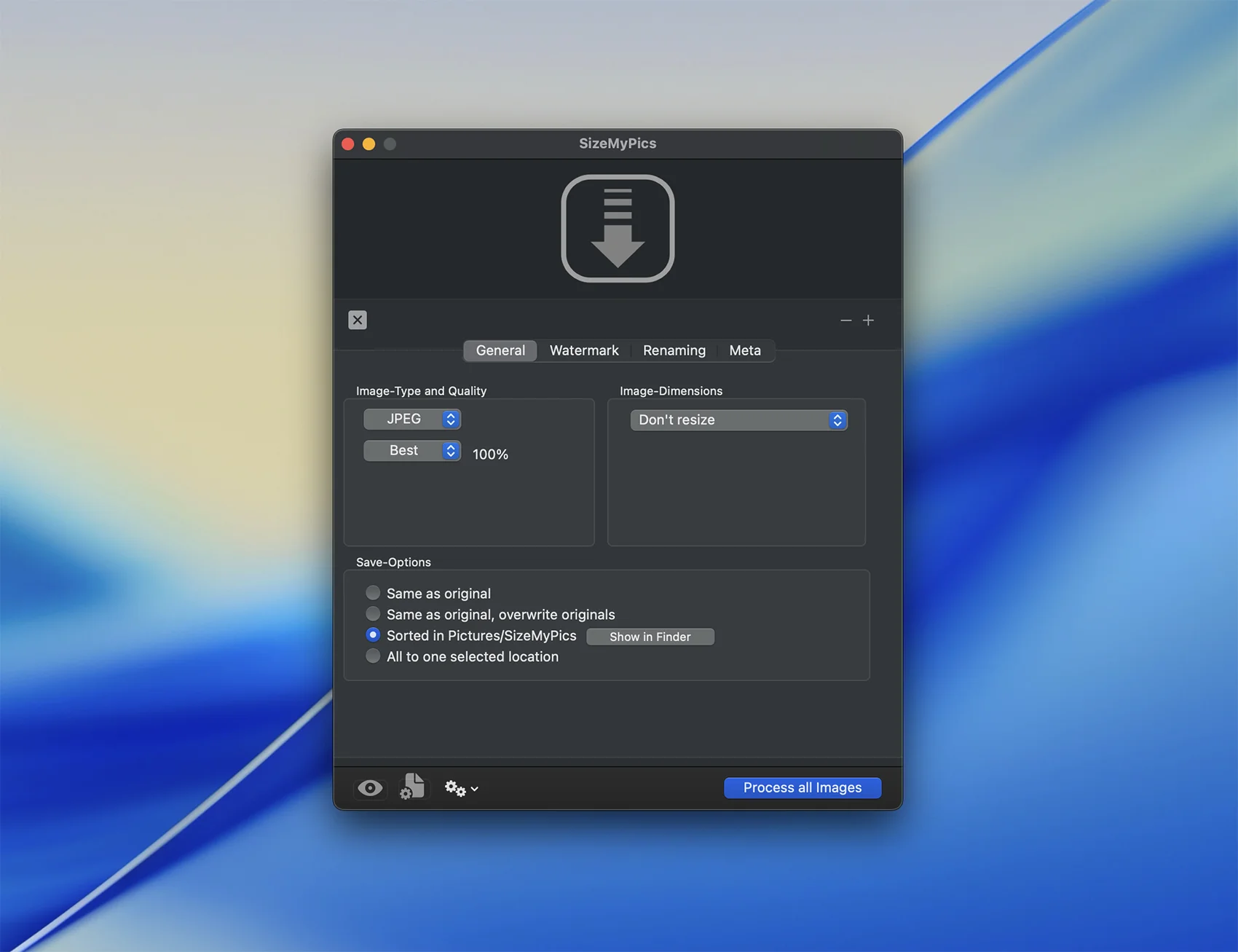Click the X box icon below drop zone
The width and height of the screenshot is (1238, 952).
(x=358, y=320)
